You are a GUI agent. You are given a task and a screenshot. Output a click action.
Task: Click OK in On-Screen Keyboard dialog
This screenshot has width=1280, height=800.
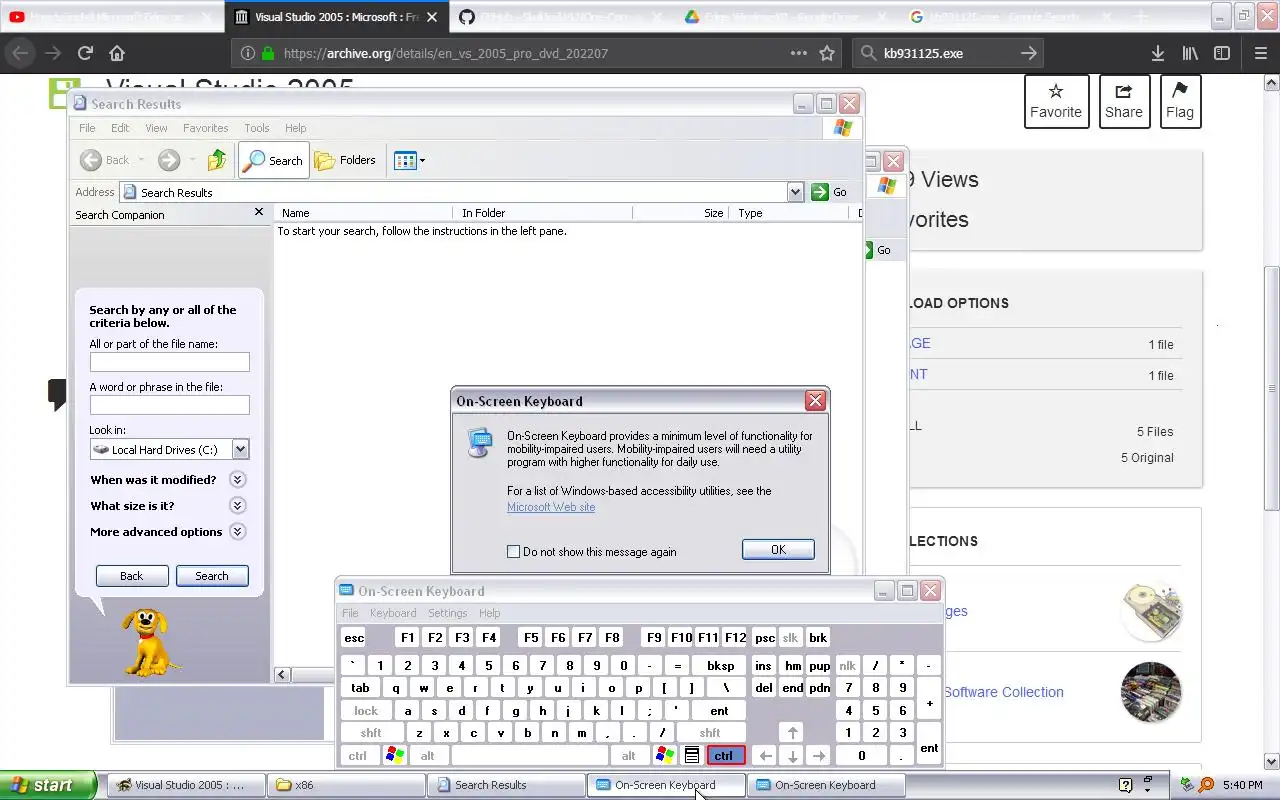click(778, 549)
